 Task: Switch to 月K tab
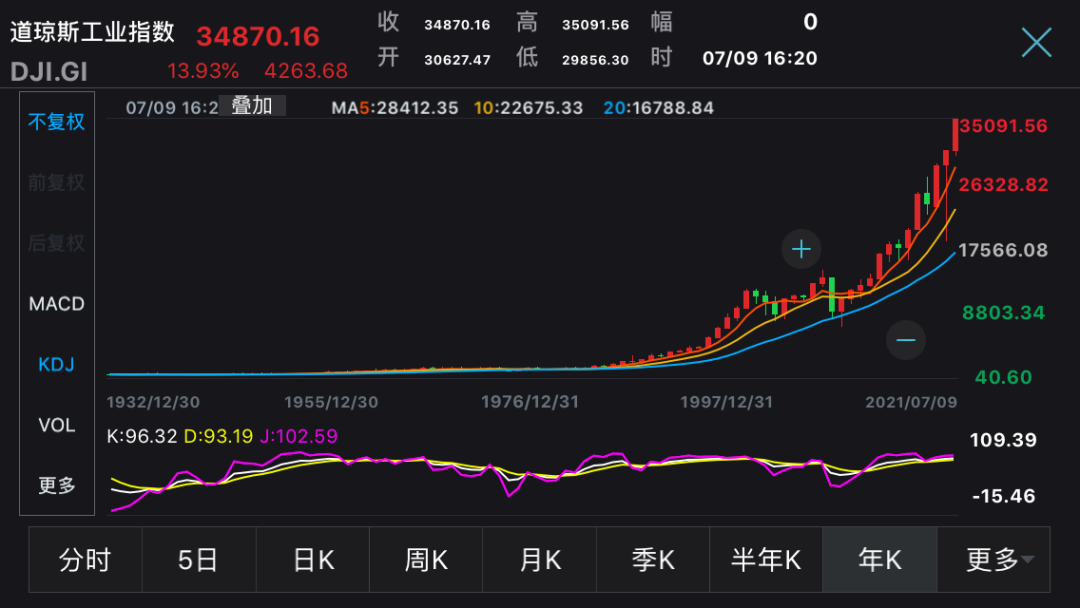(539, 560)
